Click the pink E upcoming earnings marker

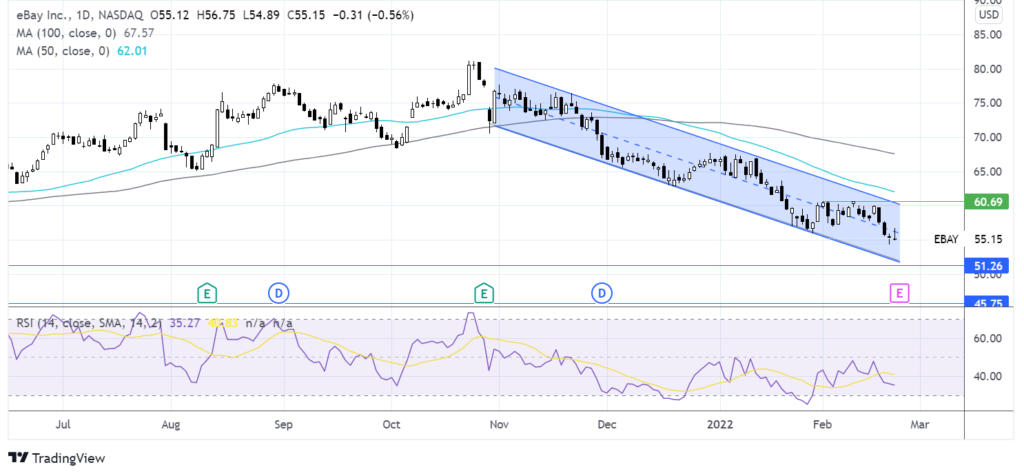[x=899, y=294]
